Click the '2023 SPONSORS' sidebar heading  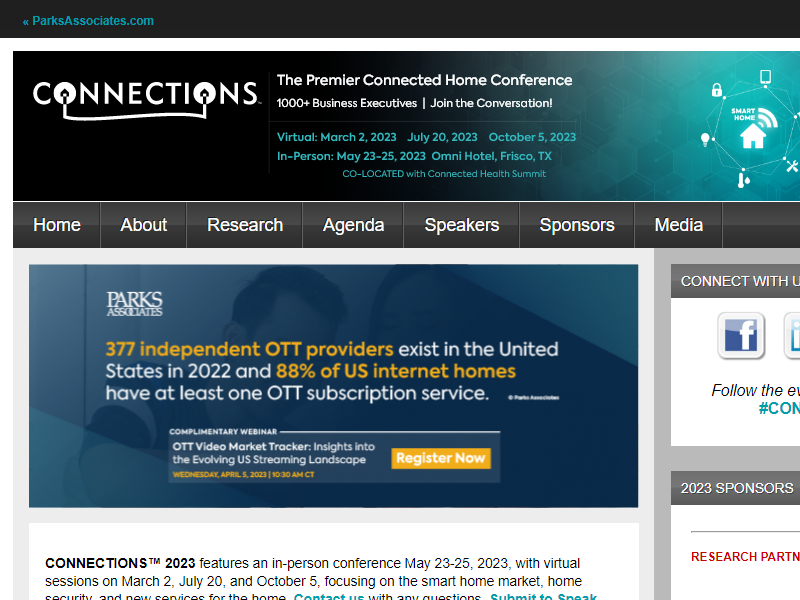(737, 488)
